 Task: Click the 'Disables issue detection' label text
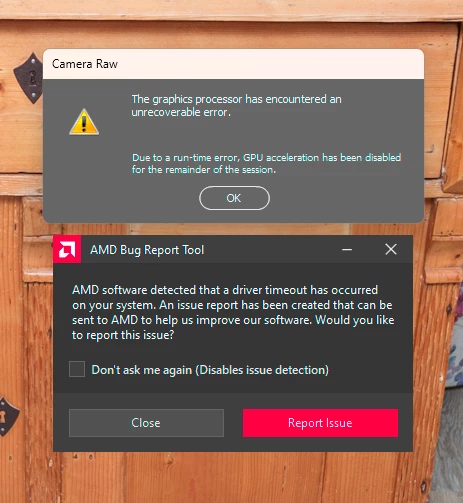[262, 370]
